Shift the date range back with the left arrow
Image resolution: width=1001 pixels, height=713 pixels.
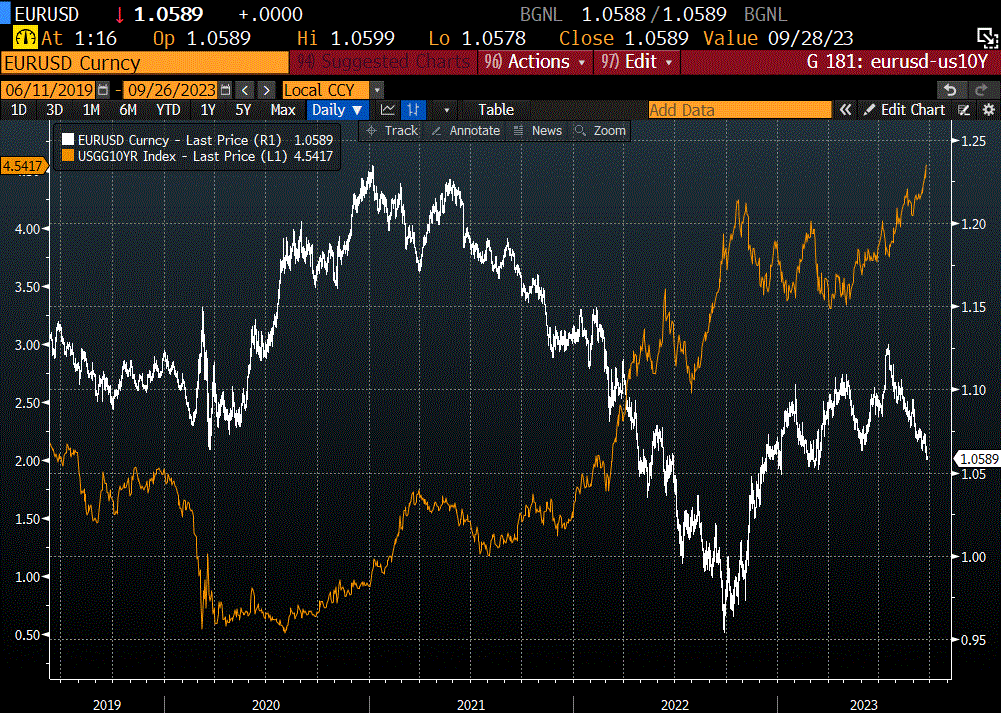click(245, 90)
